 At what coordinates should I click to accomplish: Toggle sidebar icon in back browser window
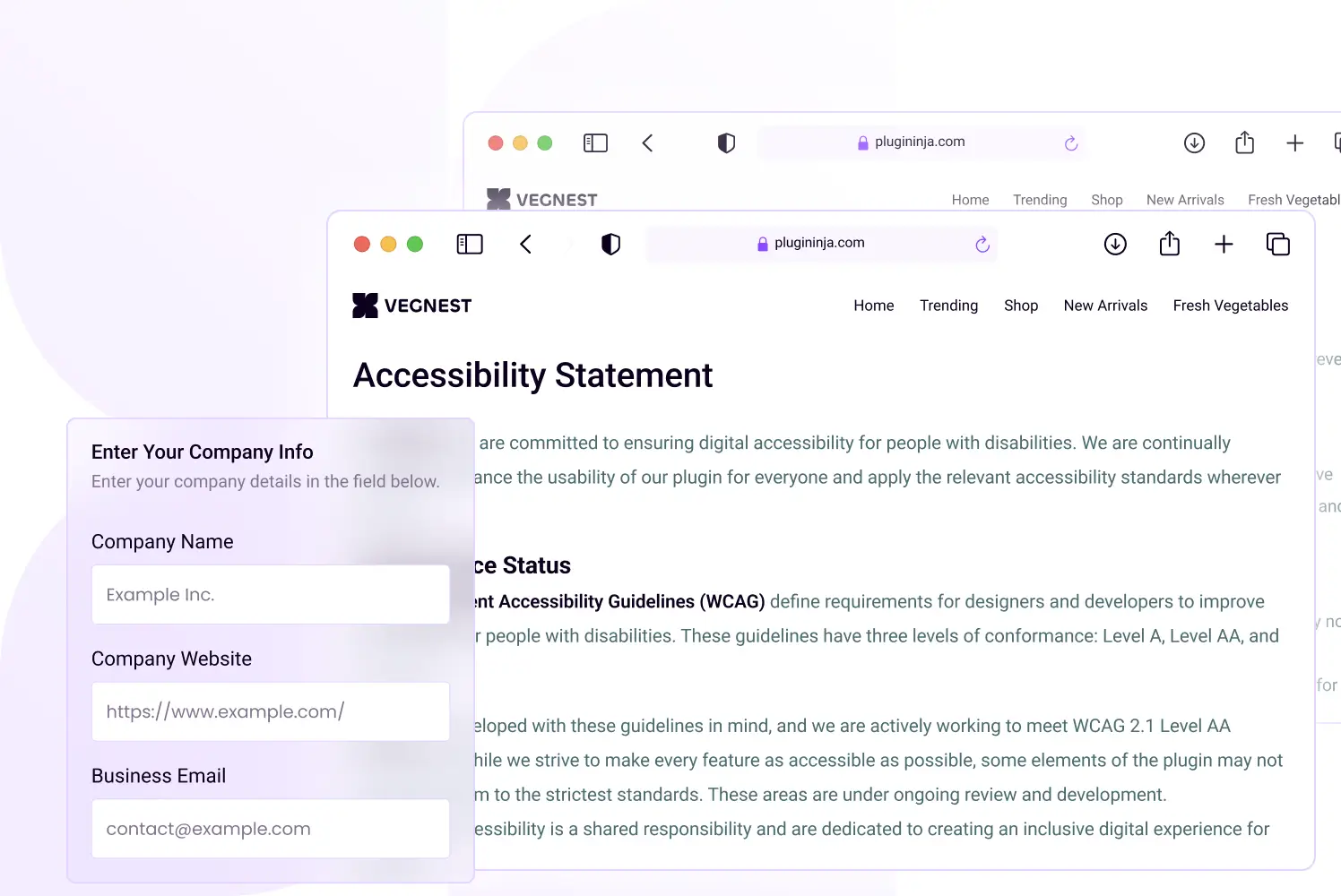click(596, 142)
